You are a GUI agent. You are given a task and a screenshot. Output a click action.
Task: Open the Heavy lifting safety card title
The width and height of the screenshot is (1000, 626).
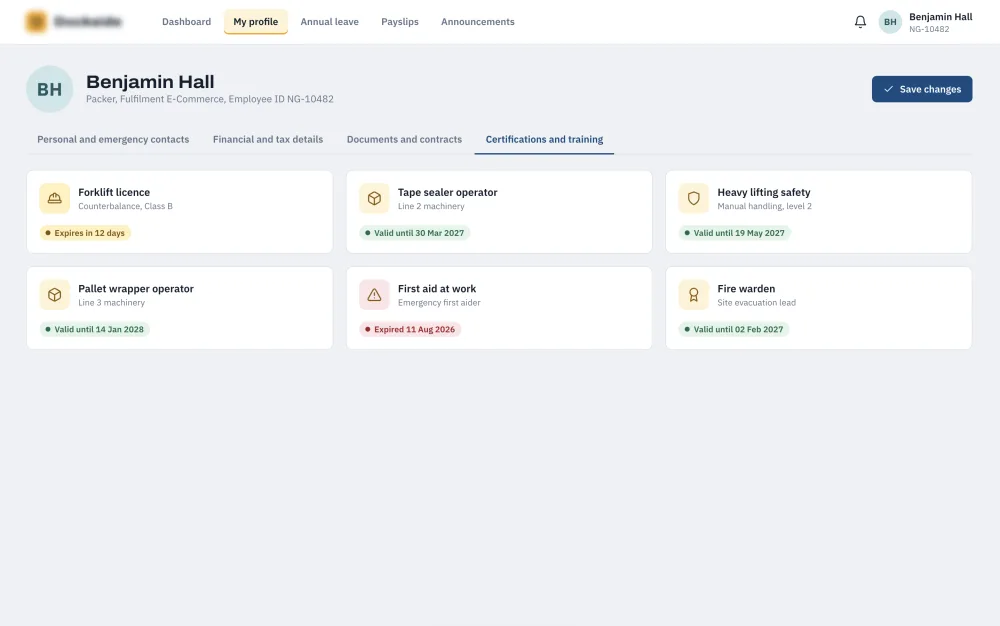764,193
